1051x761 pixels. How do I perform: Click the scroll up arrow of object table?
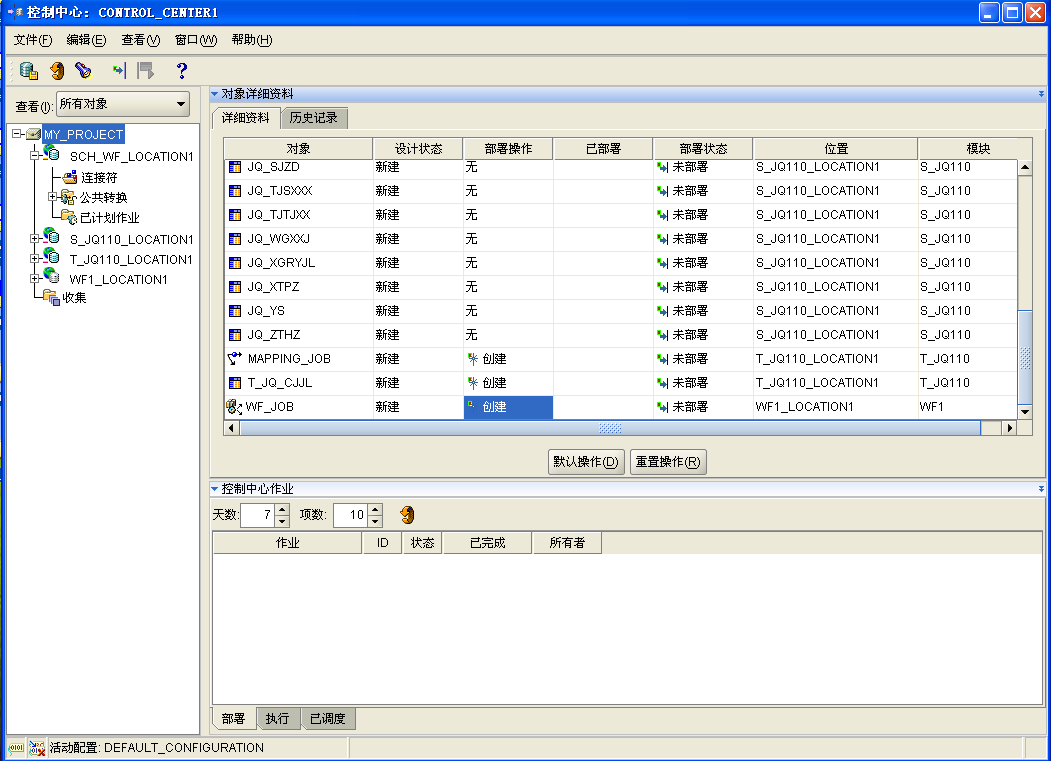[x=1025, y=167]
